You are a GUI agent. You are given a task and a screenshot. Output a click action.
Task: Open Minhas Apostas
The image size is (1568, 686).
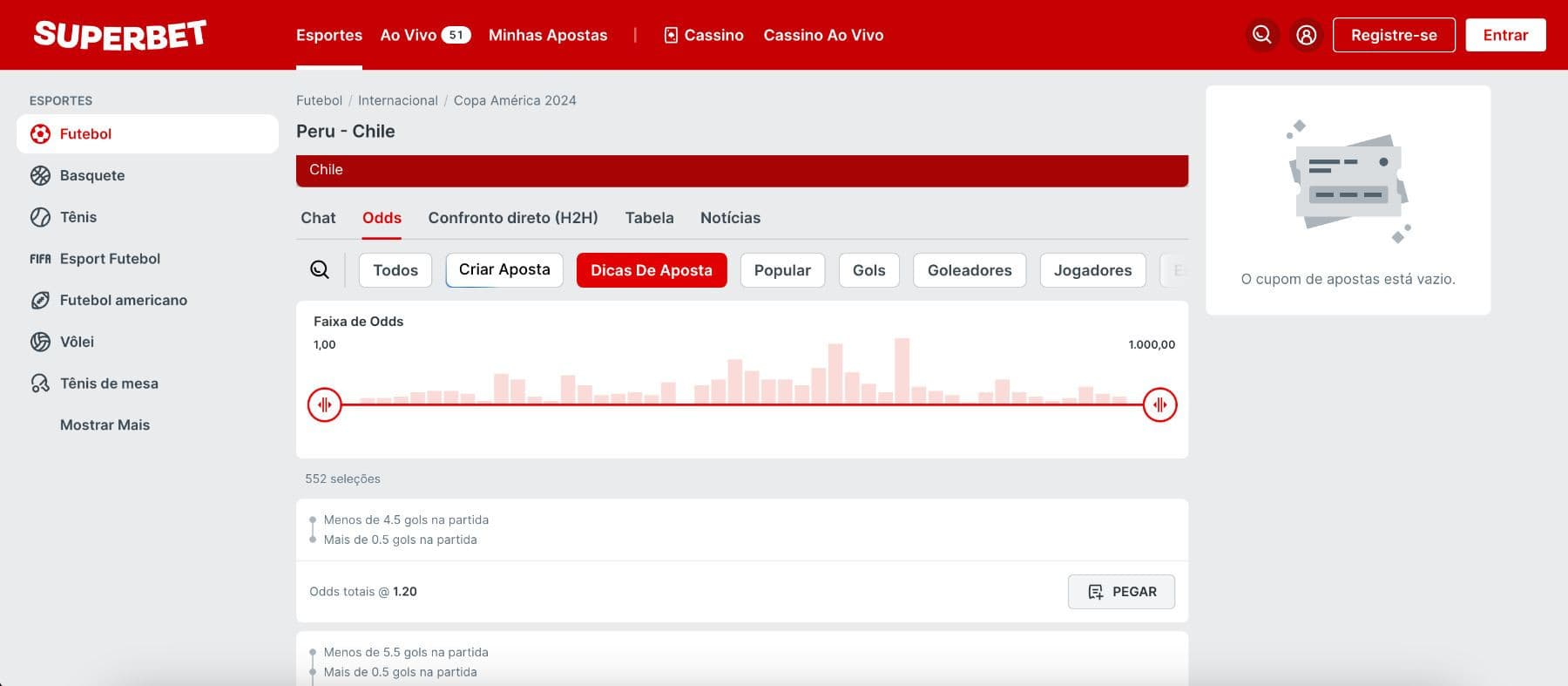coord(548,35)
